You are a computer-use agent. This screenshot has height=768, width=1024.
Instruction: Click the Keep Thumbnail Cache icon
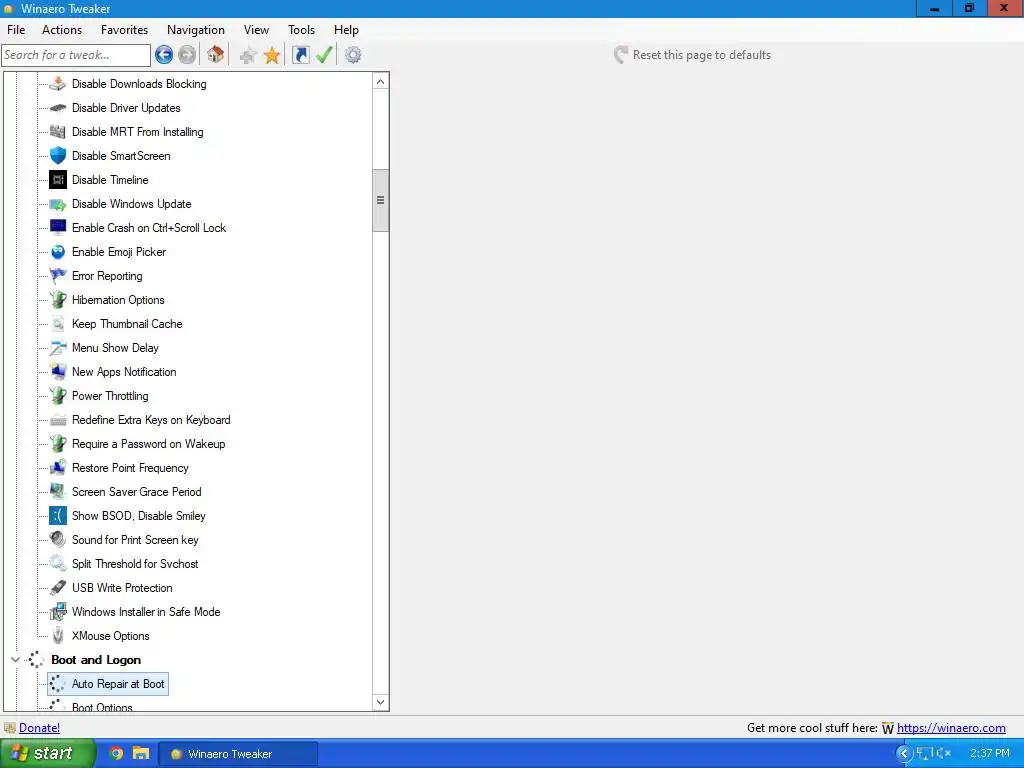pos(57,324)
